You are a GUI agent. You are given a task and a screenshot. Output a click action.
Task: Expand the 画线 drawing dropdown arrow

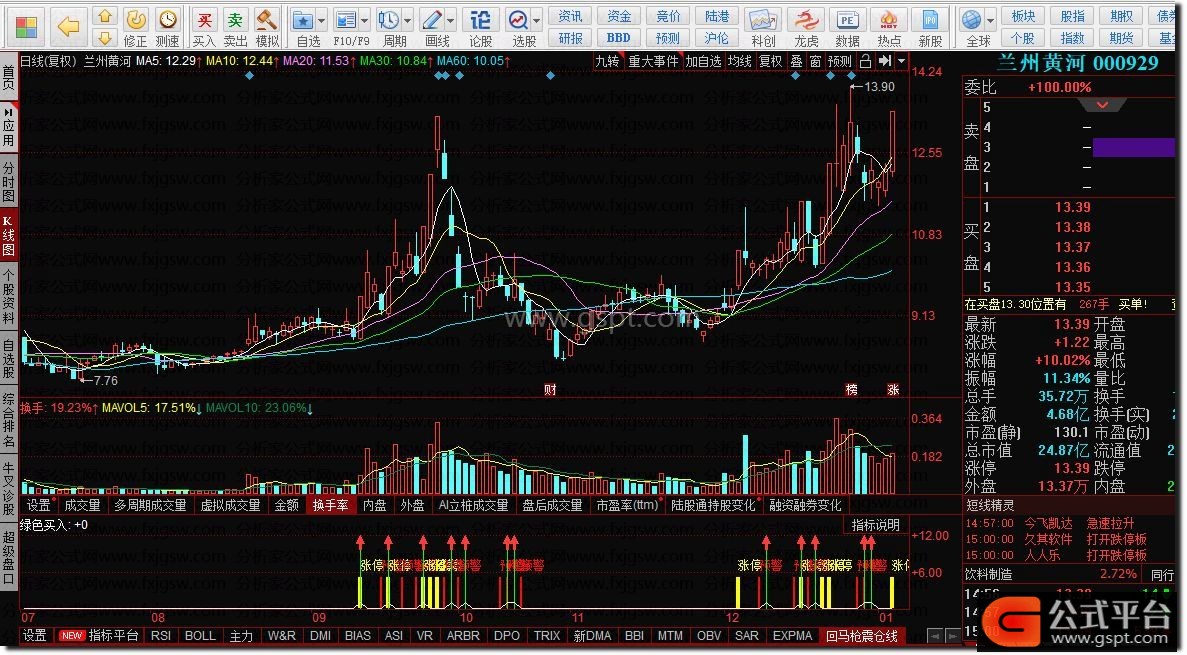tap(451, 20)
